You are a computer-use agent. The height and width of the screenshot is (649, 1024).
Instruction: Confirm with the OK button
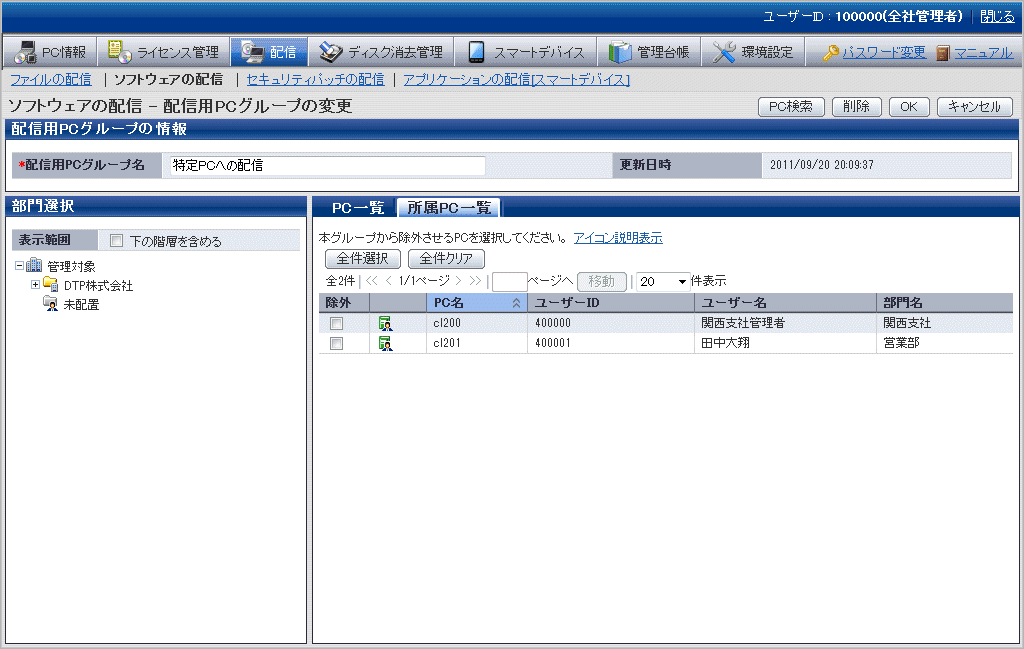coord(908,106)
